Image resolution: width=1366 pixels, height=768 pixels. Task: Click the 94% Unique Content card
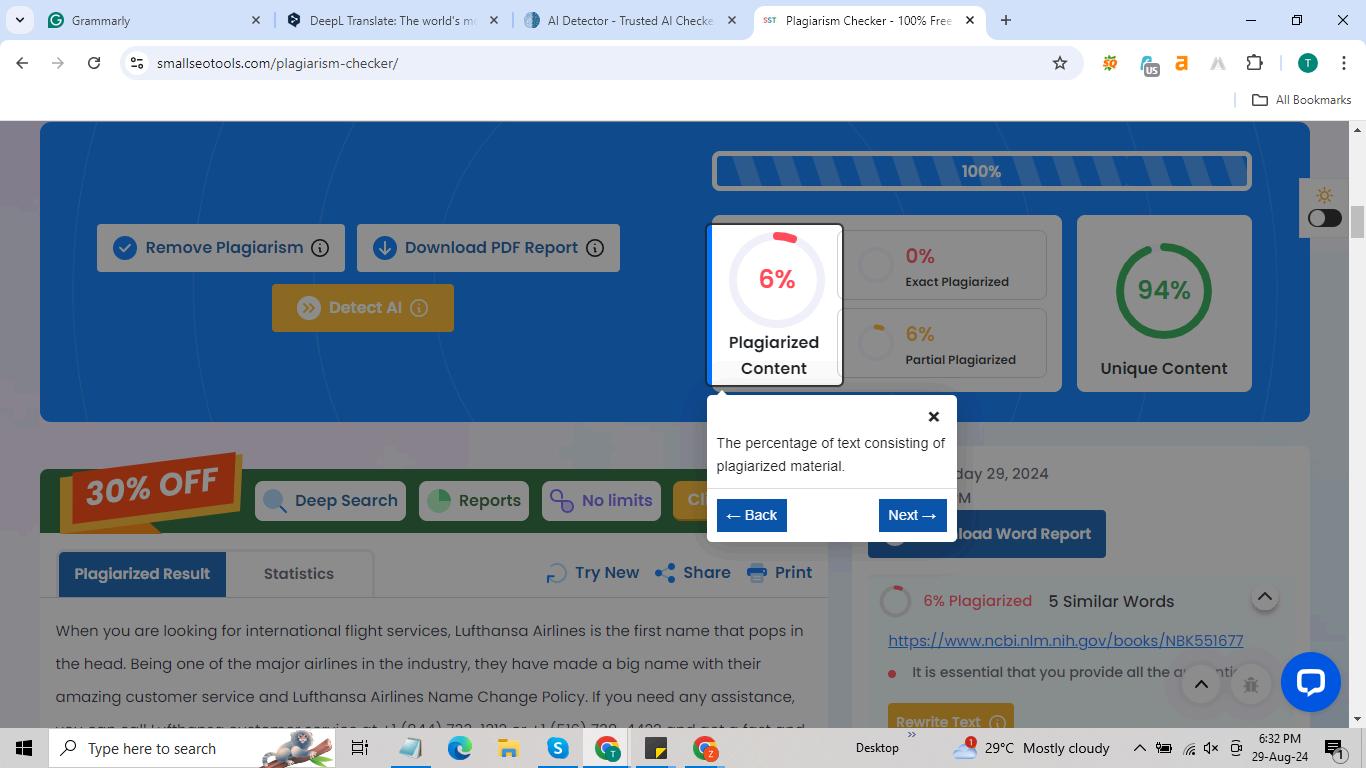(x=1164, y=303)
